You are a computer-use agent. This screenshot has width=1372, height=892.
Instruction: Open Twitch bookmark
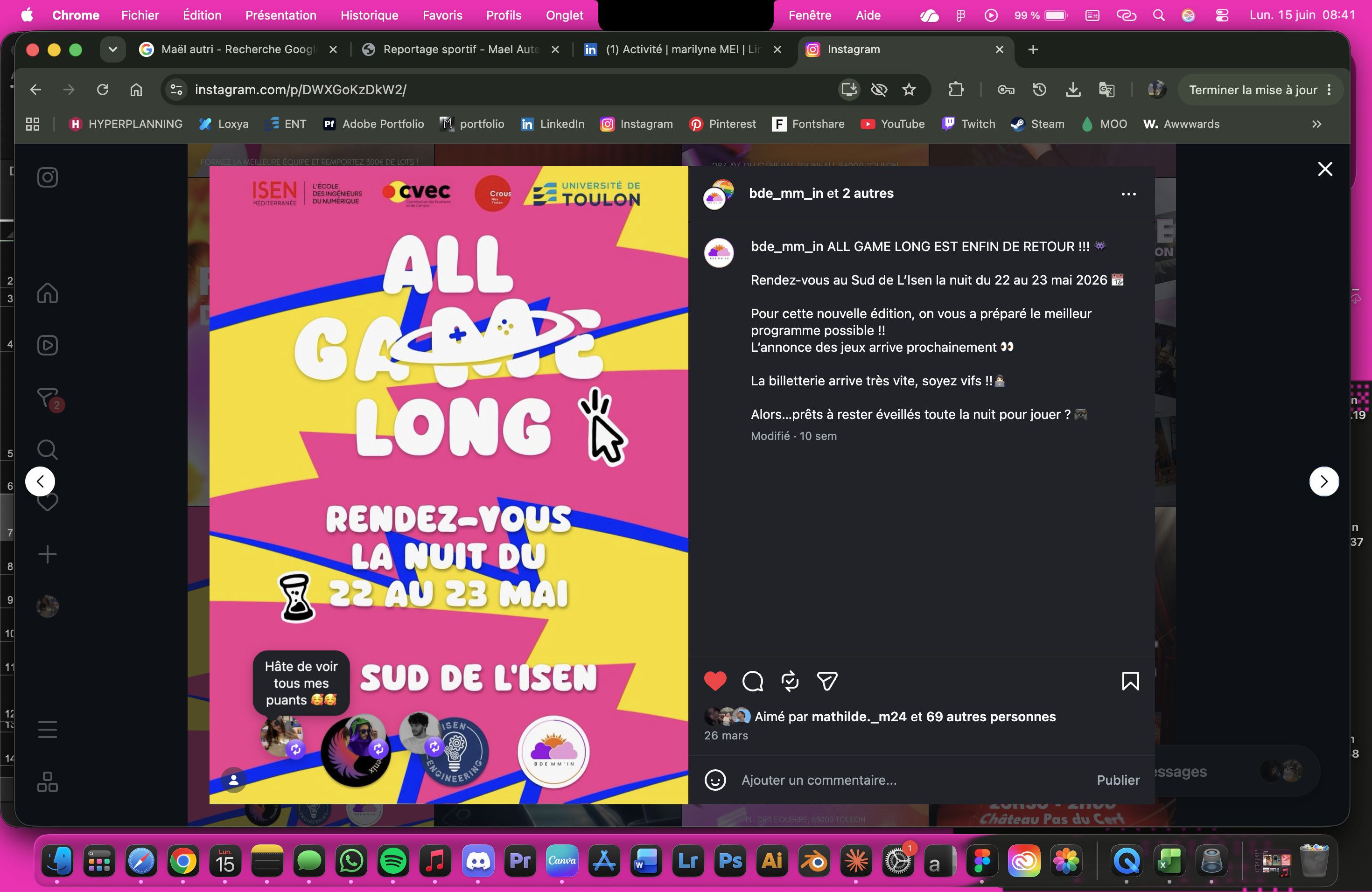[968, 124]
